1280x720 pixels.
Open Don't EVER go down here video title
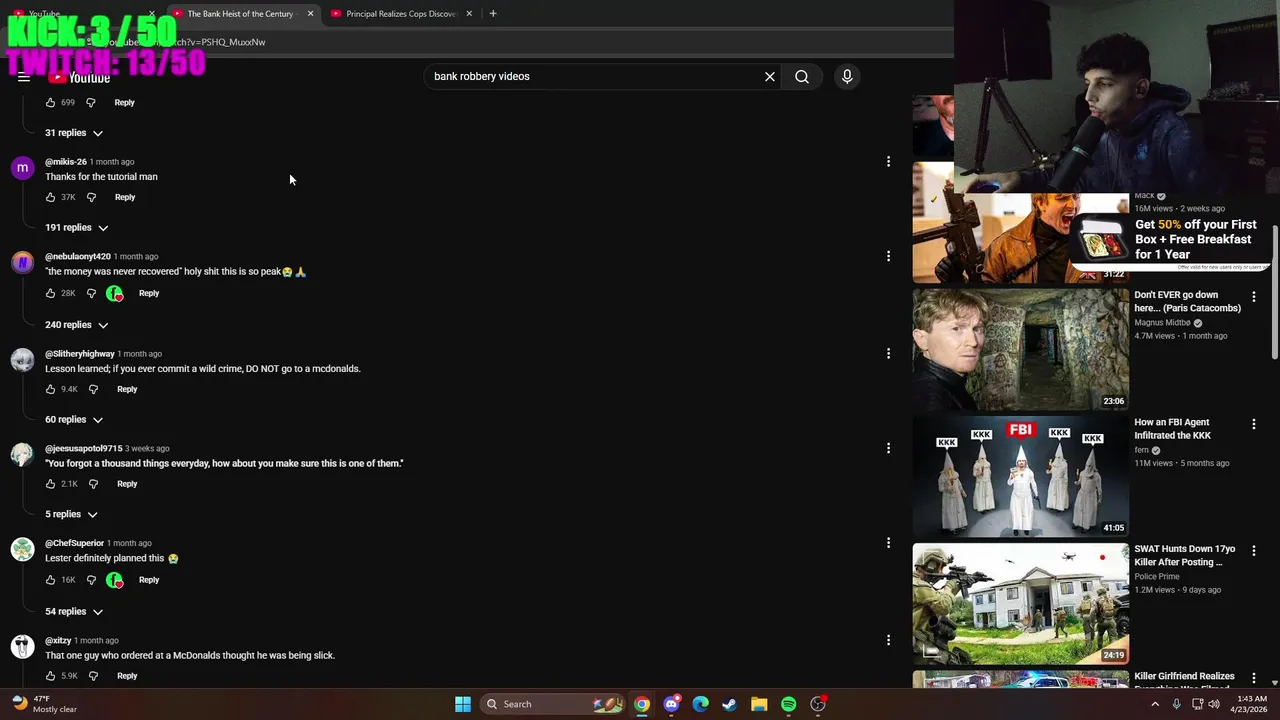[1187, 301]
